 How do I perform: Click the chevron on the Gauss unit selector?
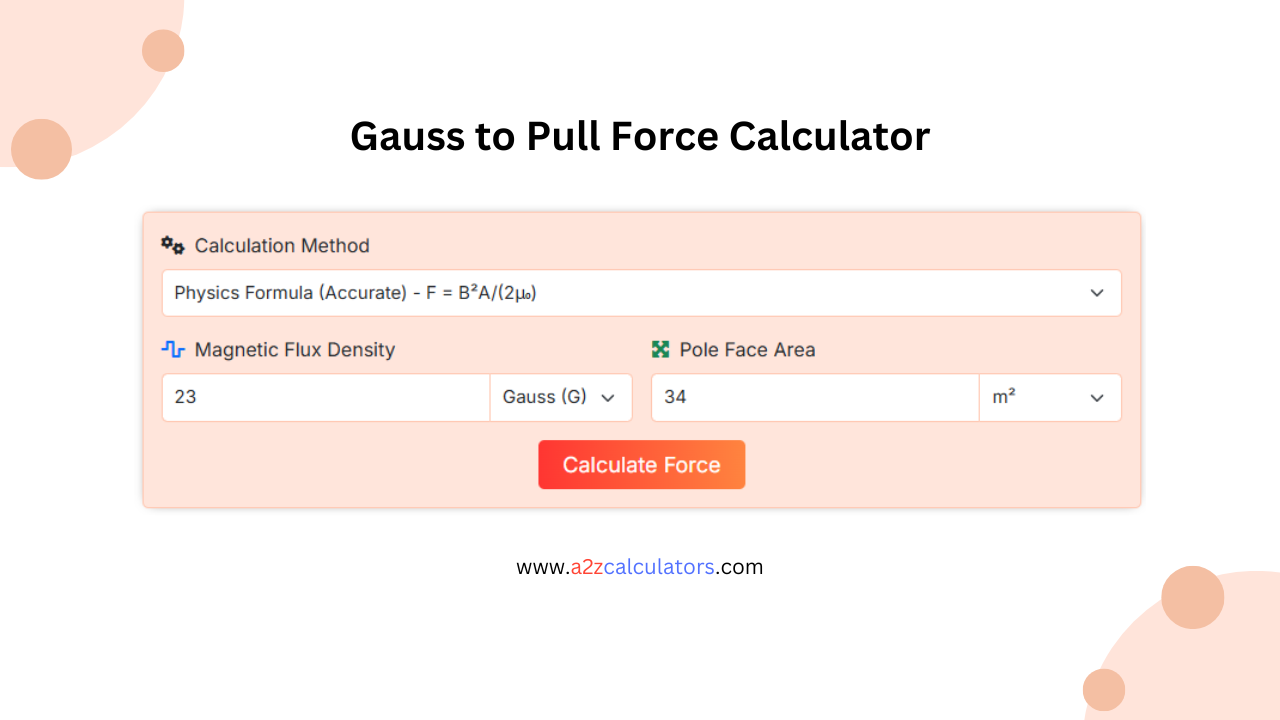(608, 397)
